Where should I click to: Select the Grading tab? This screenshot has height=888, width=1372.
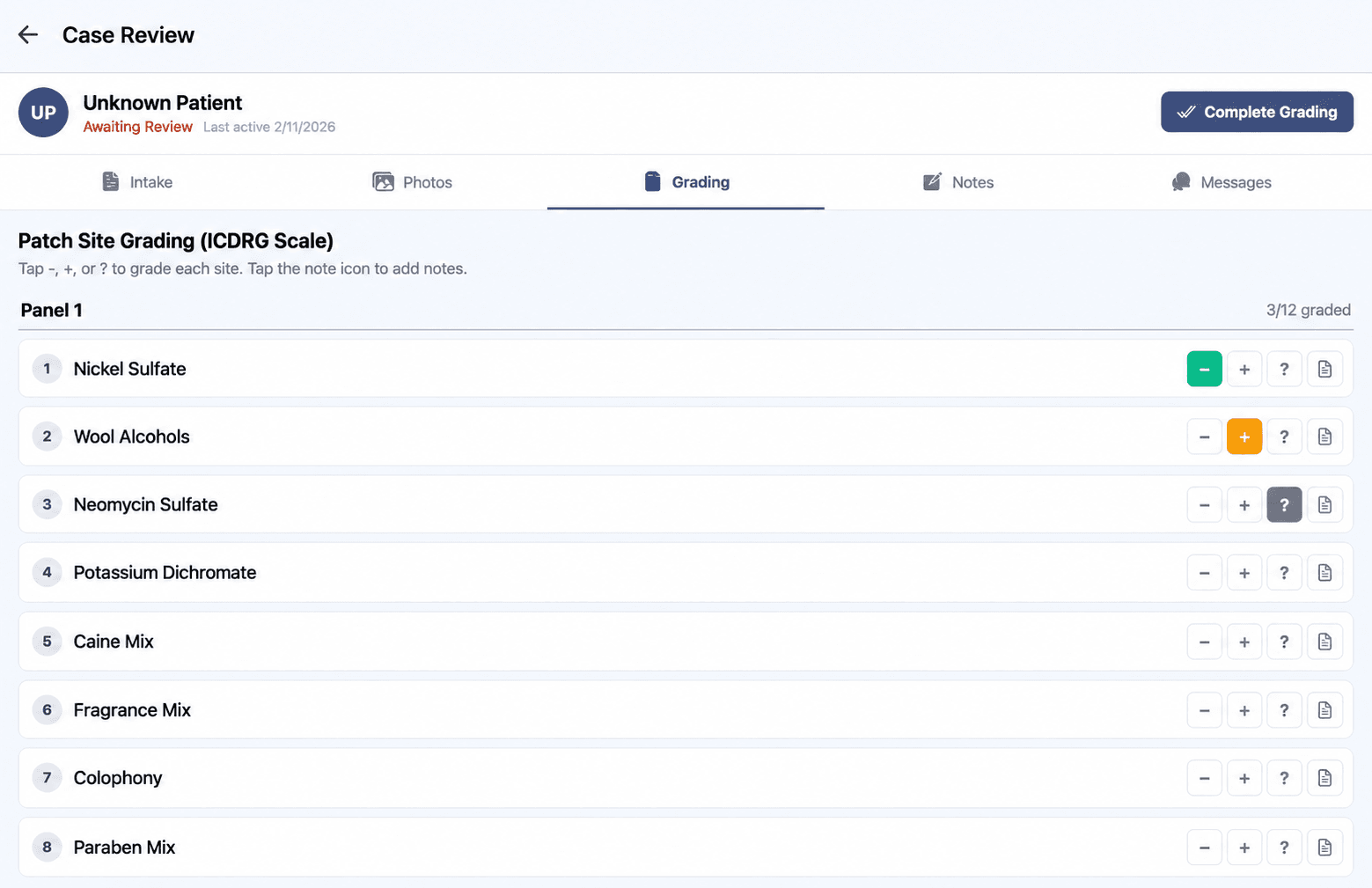[x=686, y=182]
